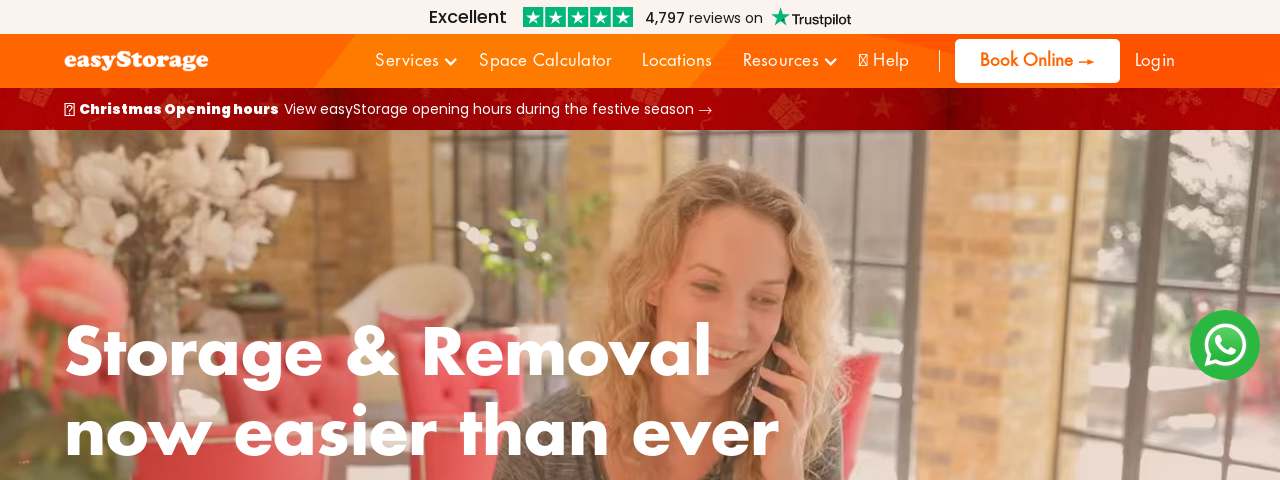Click the Christmas Opening hours heading
Image resolution: width=1280 pixels, height=480 pixels.
[179, 110]
